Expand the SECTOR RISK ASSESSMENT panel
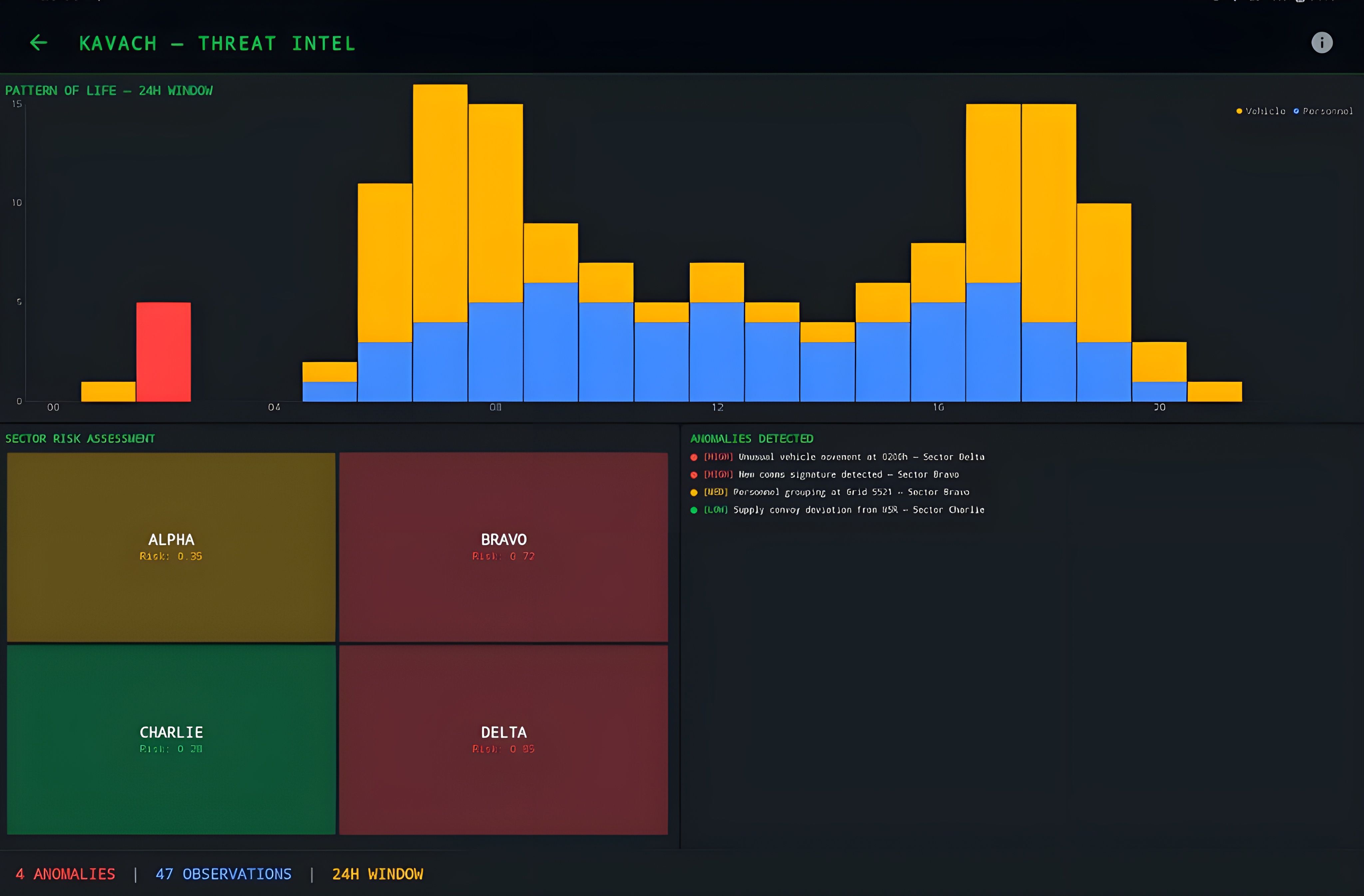 click(x=80, y=438)
